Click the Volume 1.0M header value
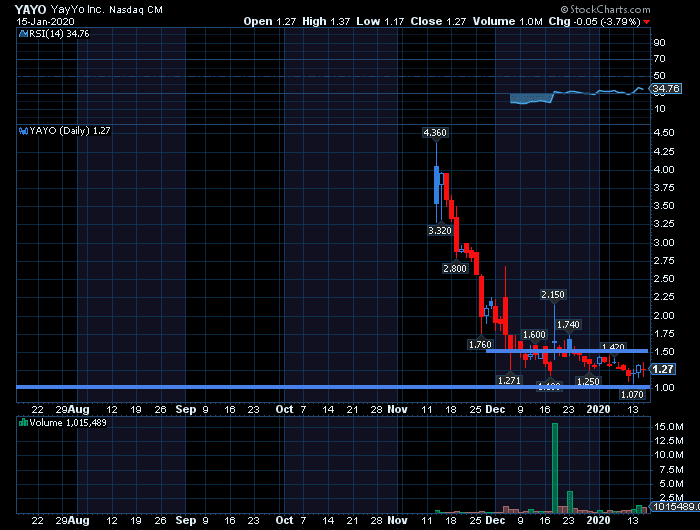 508,21
